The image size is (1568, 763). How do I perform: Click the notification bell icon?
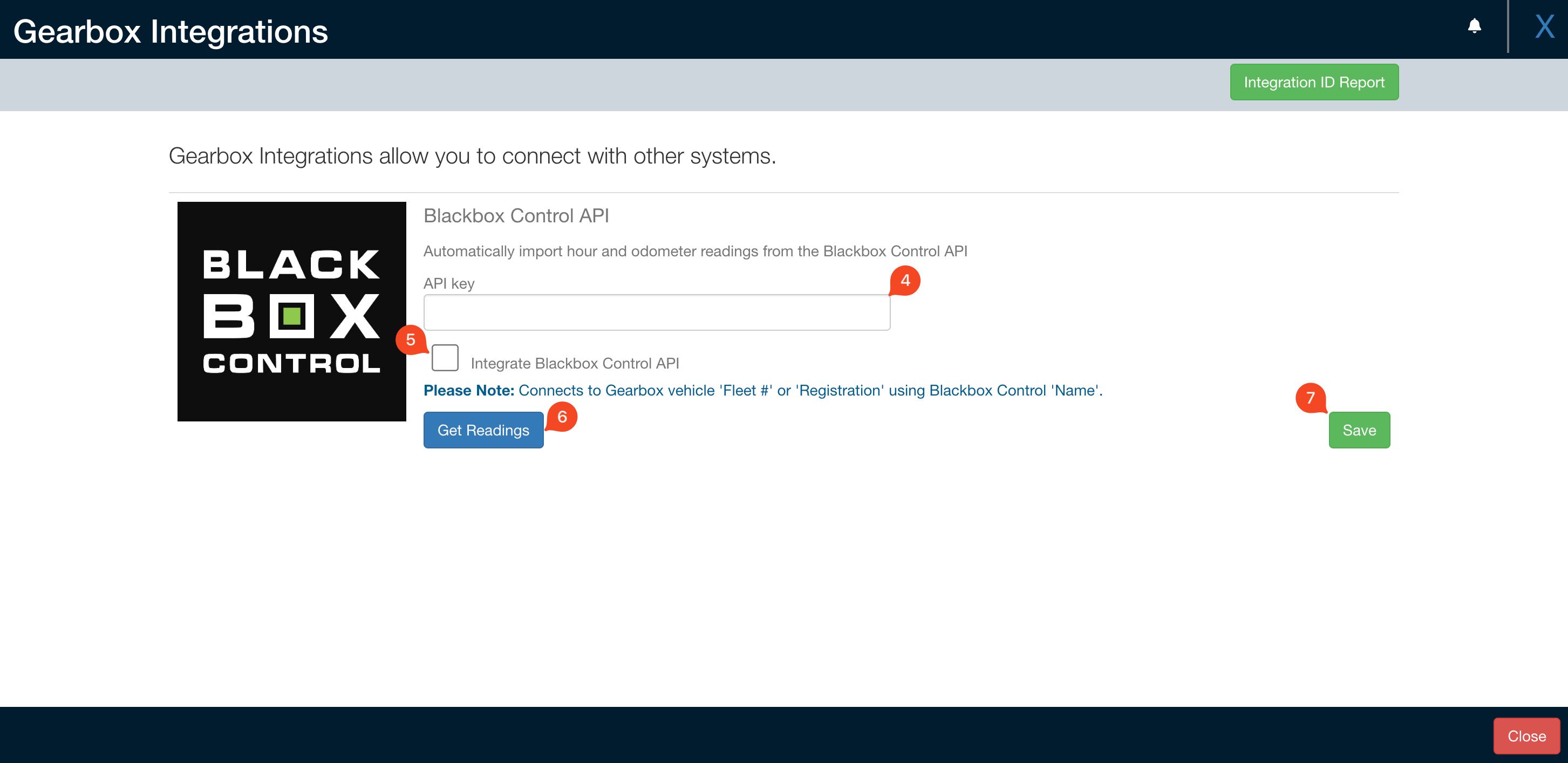point(1474,26)
